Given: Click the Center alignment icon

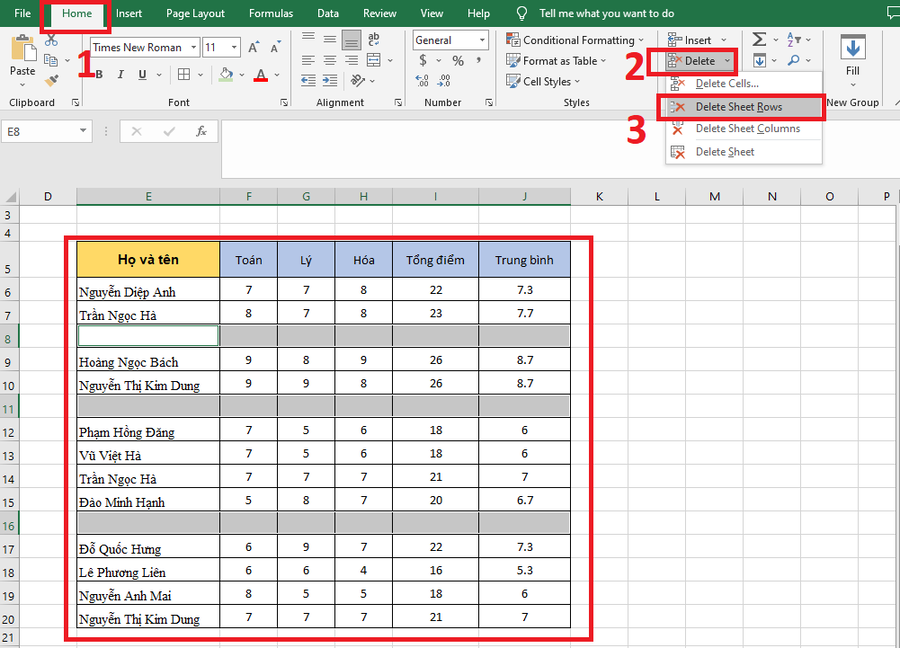Looking at the screenshot, I should pos(329,60).
